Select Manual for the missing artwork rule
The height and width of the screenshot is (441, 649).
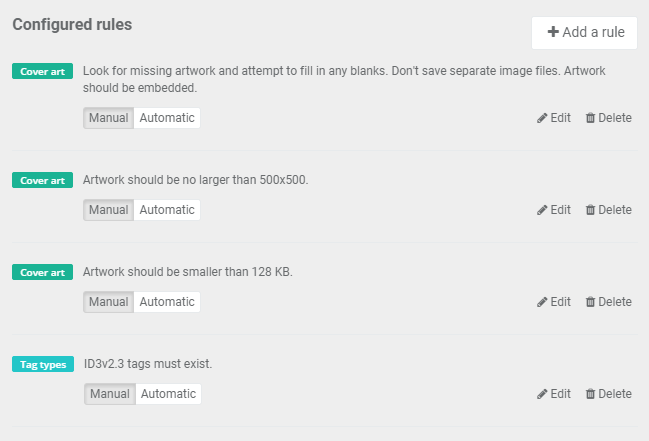tap(108, 118)
